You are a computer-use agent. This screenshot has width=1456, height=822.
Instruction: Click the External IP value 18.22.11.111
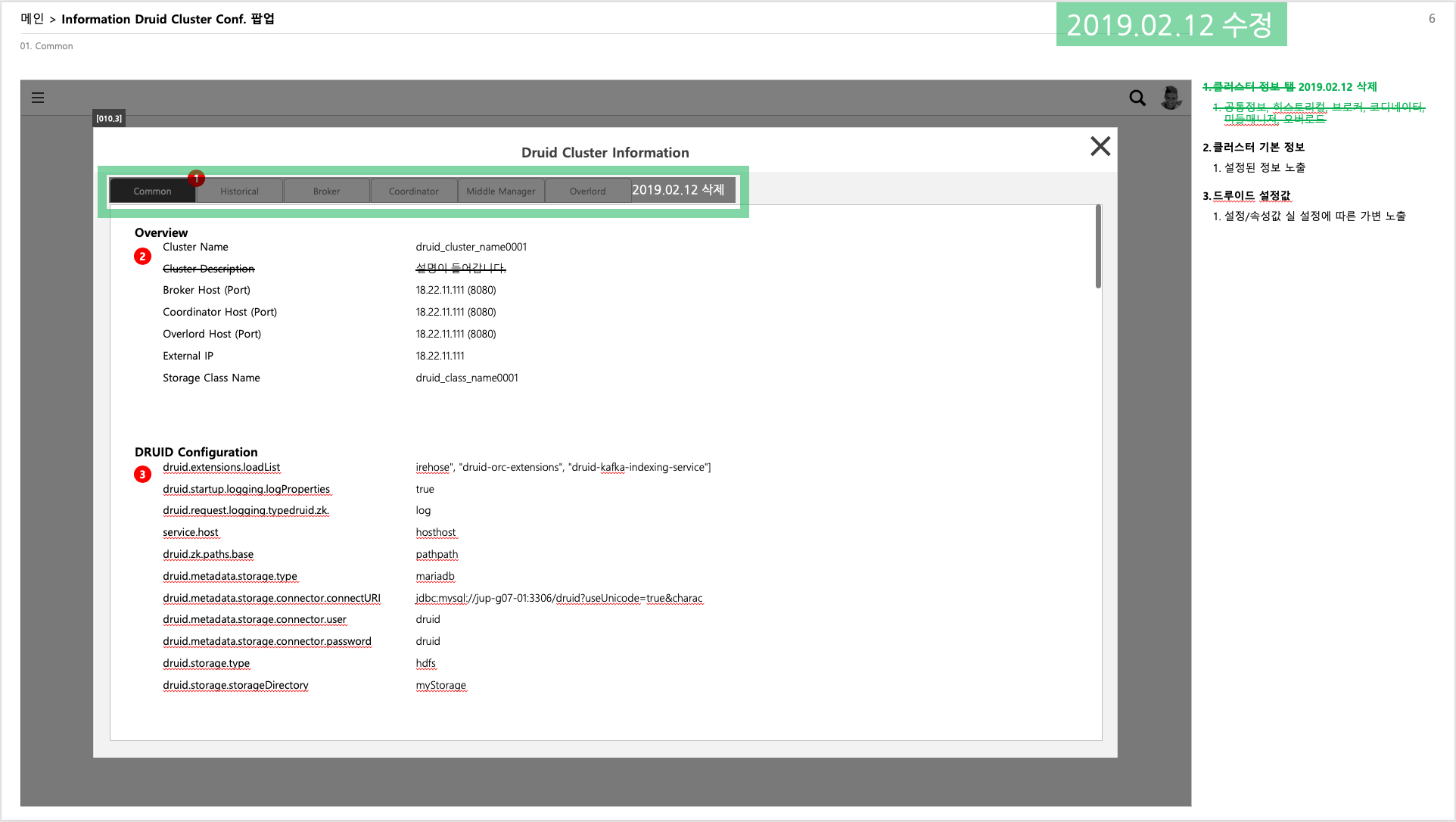pos(440,356)
